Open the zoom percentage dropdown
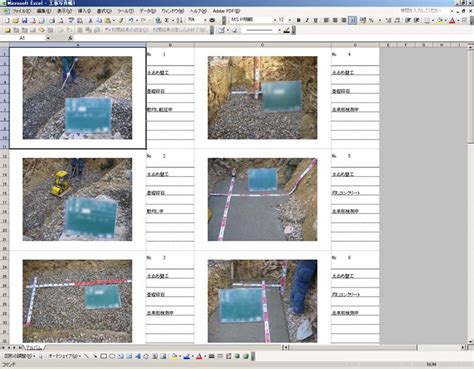The width and height of the screenshot is (474, 369). 205,20
